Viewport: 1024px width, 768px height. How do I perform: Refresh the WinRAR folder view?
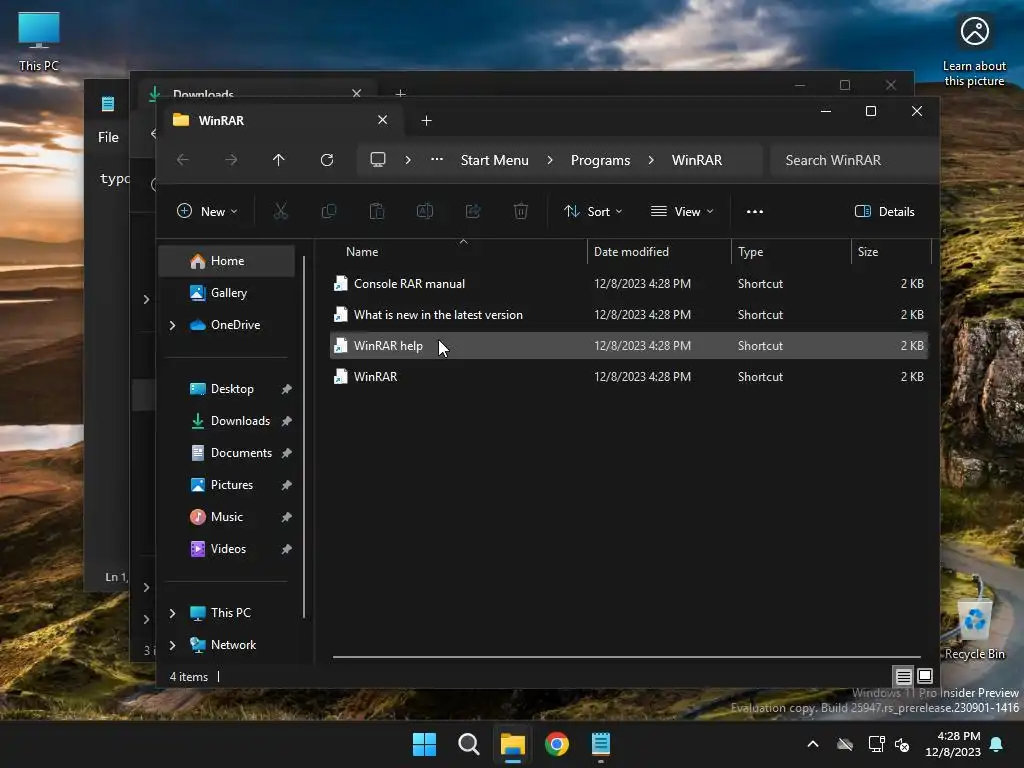327,160
